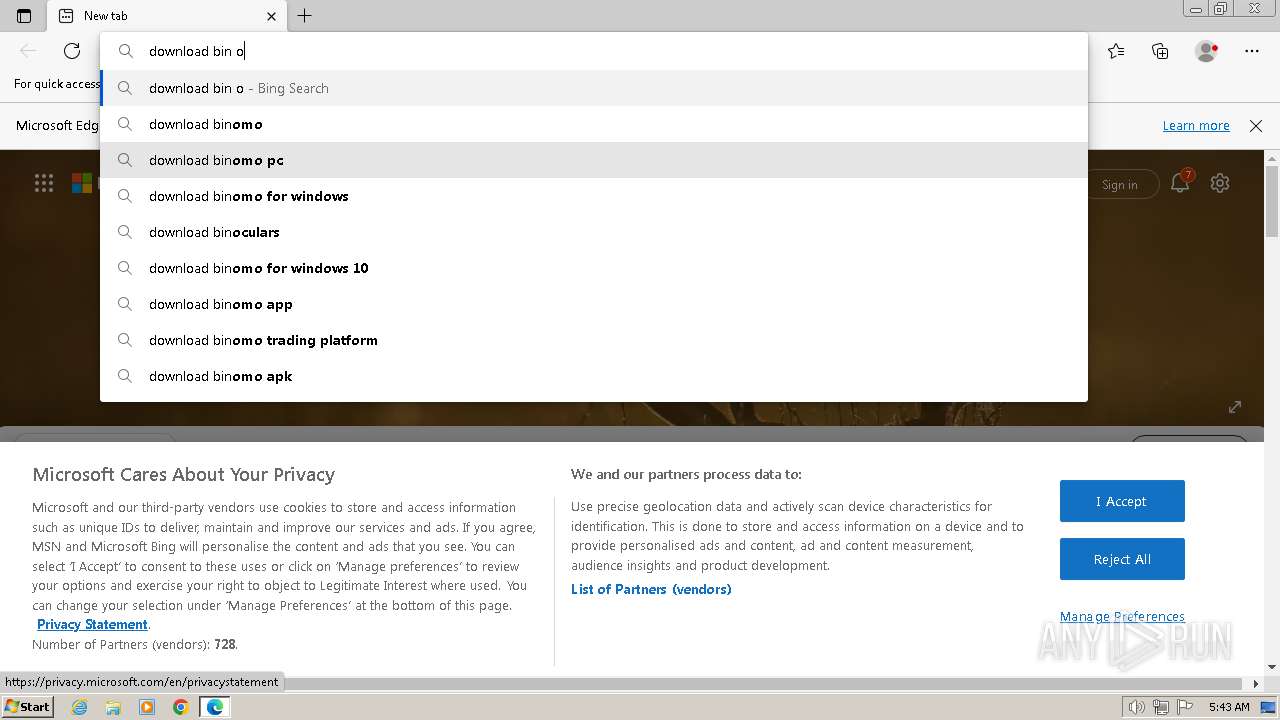Select suggestion 'download binomo'
1280x720 pixels.
pos(594,124)
